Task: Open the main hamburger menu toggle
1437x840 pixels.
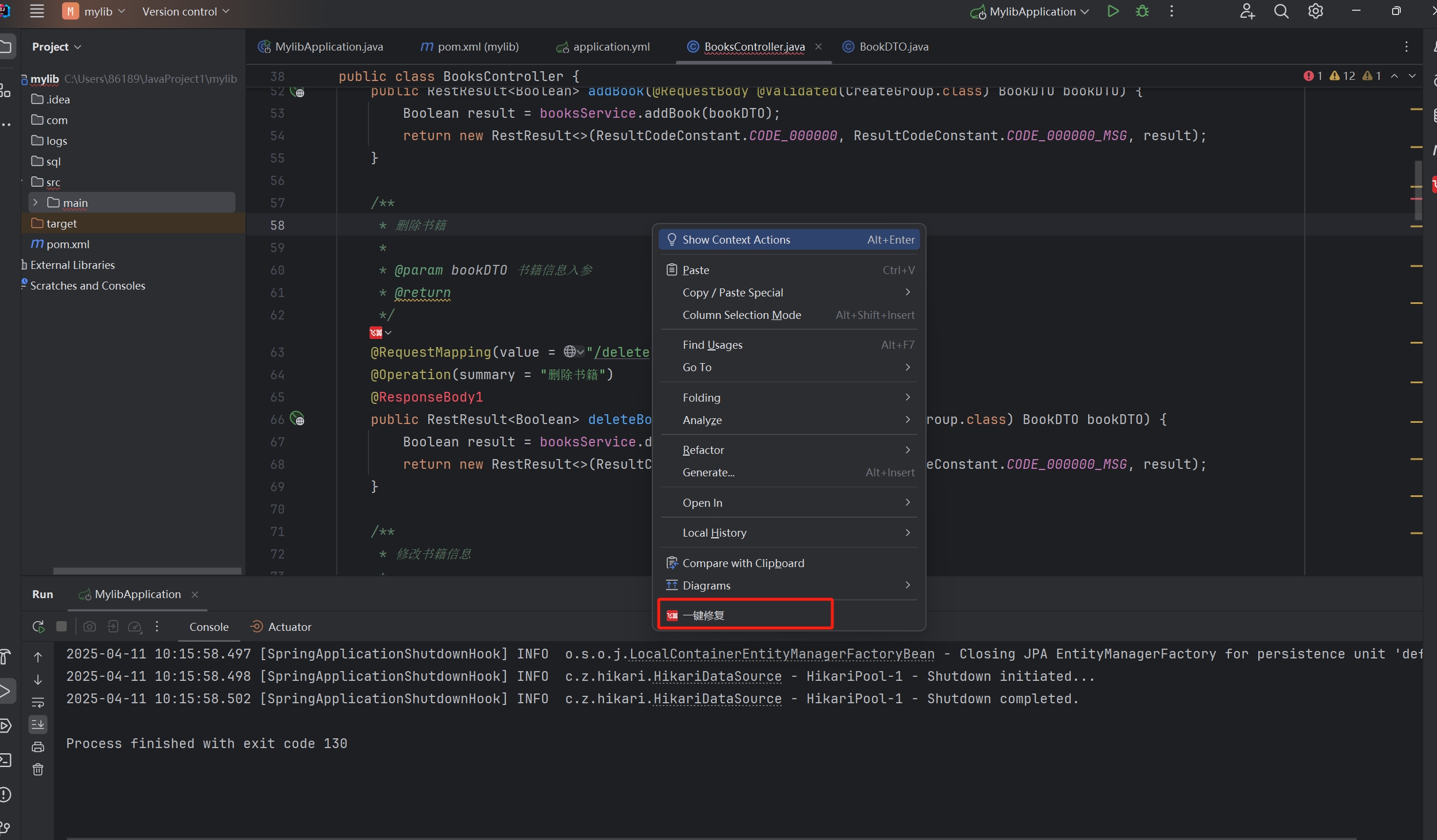Action: (x=37, y=11)
